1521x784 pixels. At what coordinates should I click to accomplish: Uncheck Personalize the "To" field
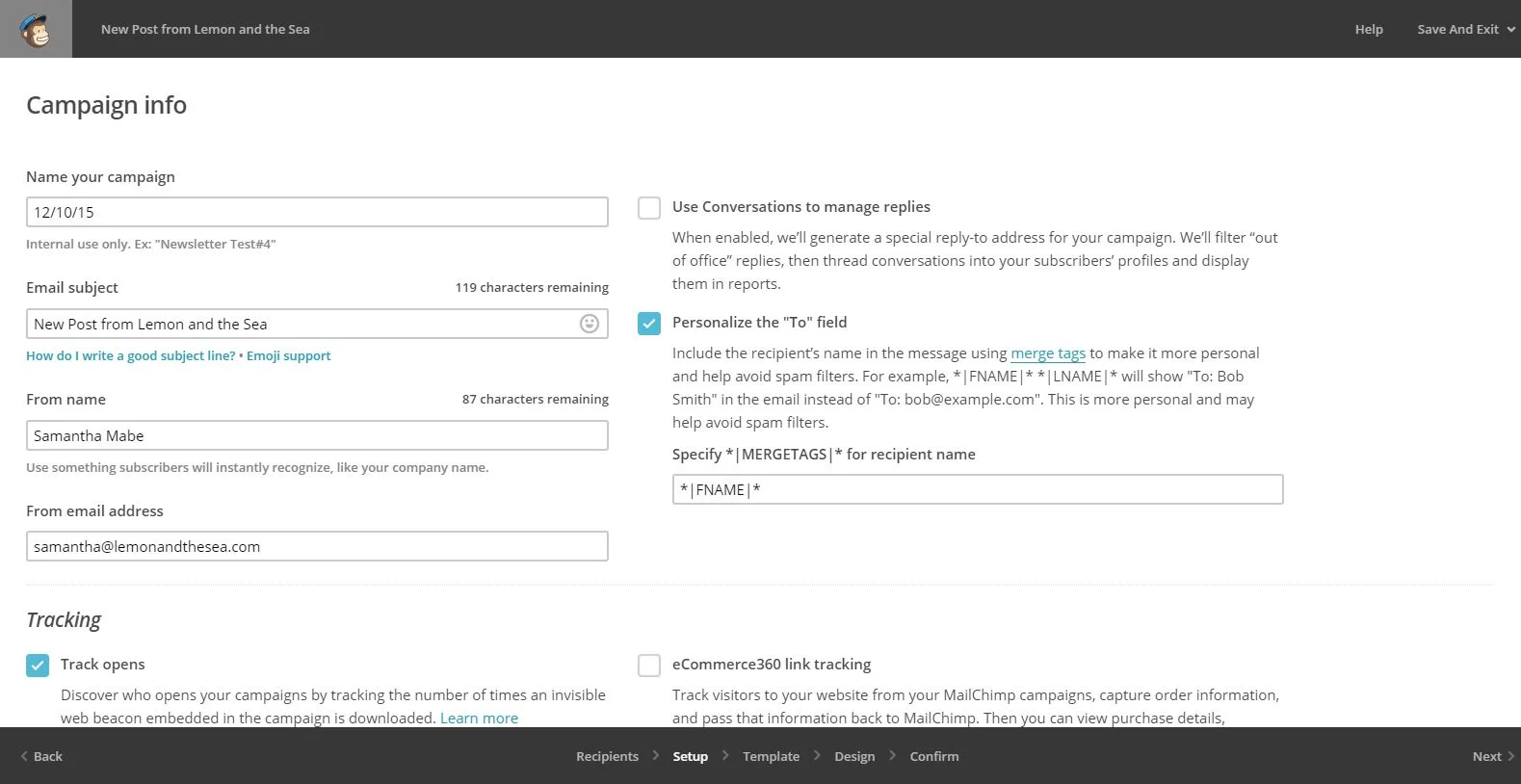pos(649,324)
